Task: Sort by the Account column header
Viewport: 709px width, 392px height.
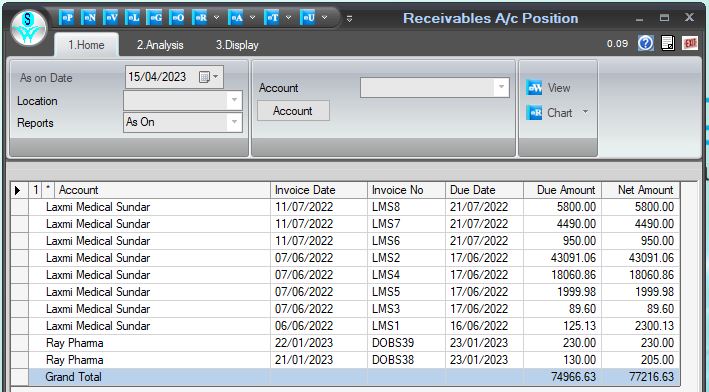Action: [163, 190]
